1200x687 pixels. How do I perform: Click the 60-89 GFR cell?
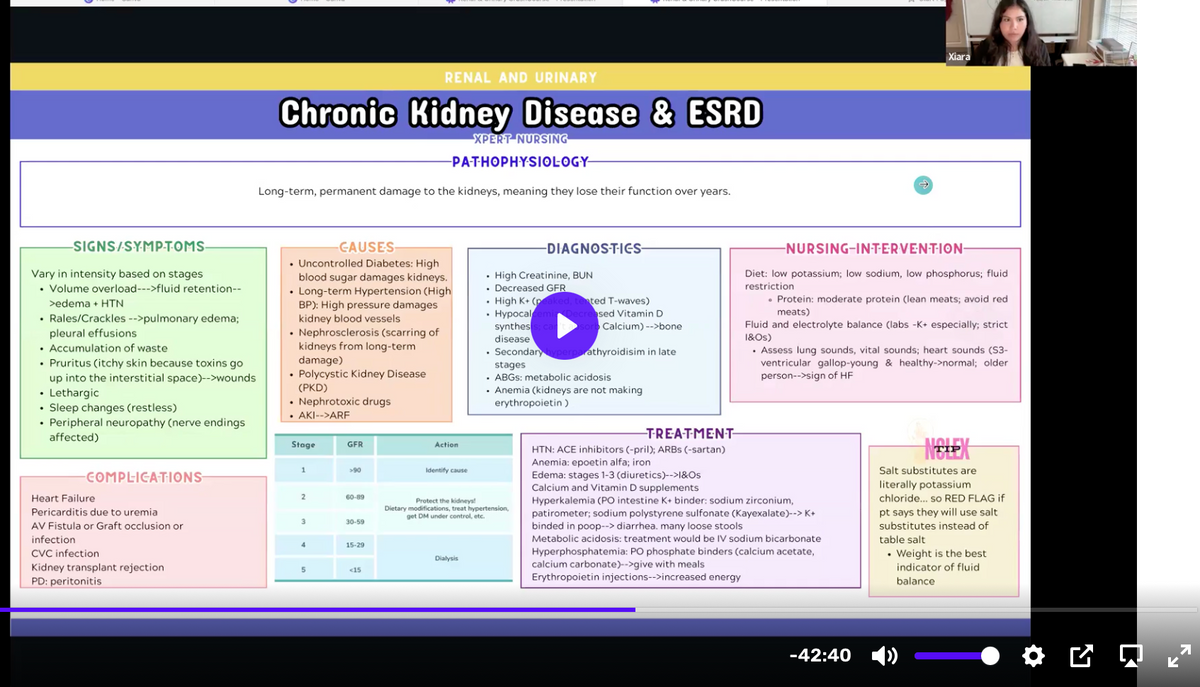355,496
